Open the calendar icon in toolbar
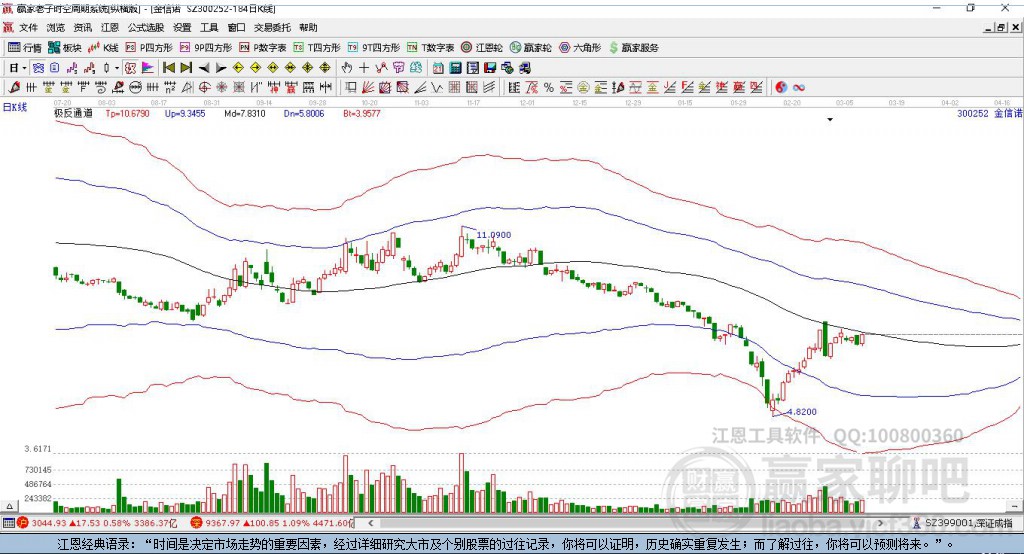This screenshot has height=554, width=1024. point(438,68)
